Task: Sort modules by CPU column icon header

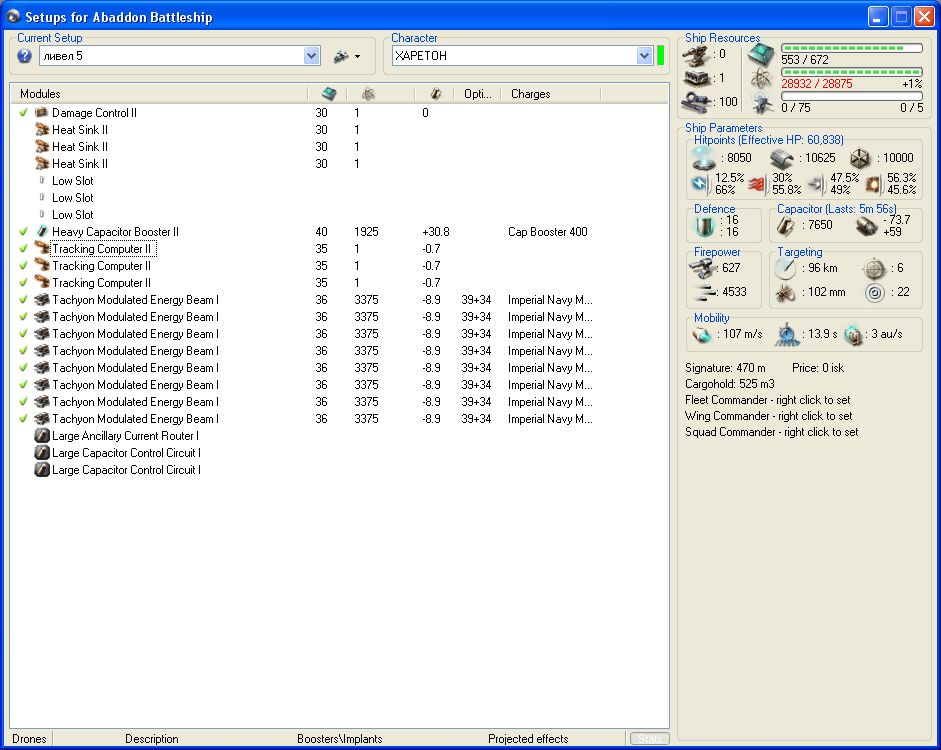Action: 329,94
